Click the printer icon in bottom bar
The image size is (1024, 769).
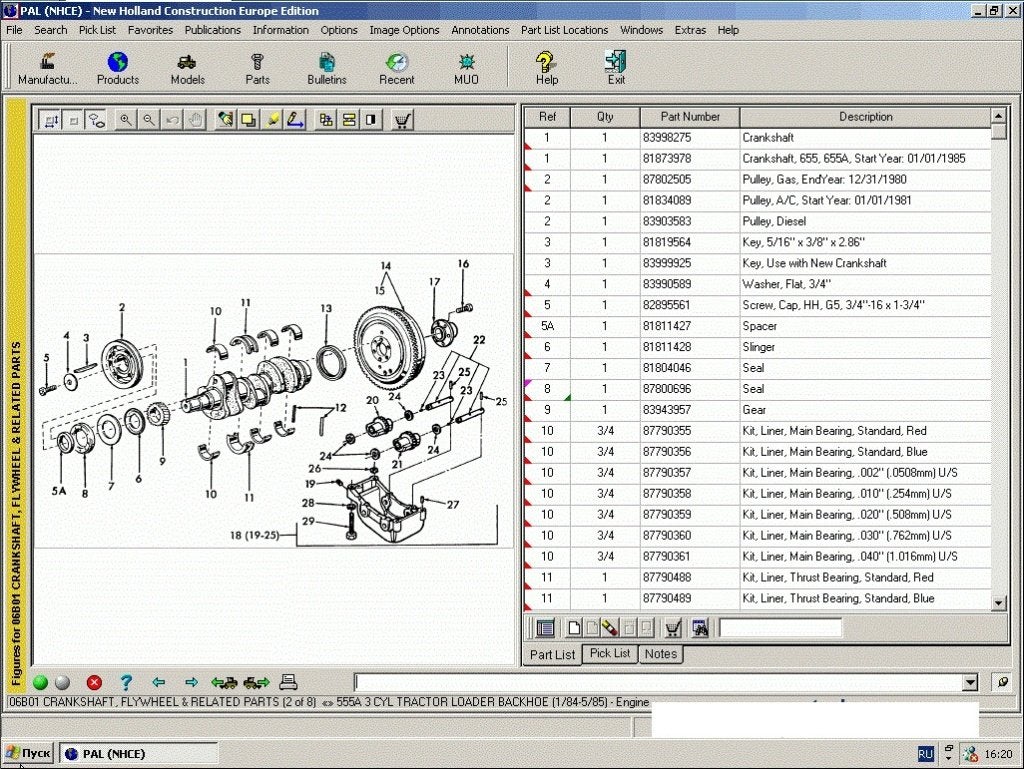[288, 682]
